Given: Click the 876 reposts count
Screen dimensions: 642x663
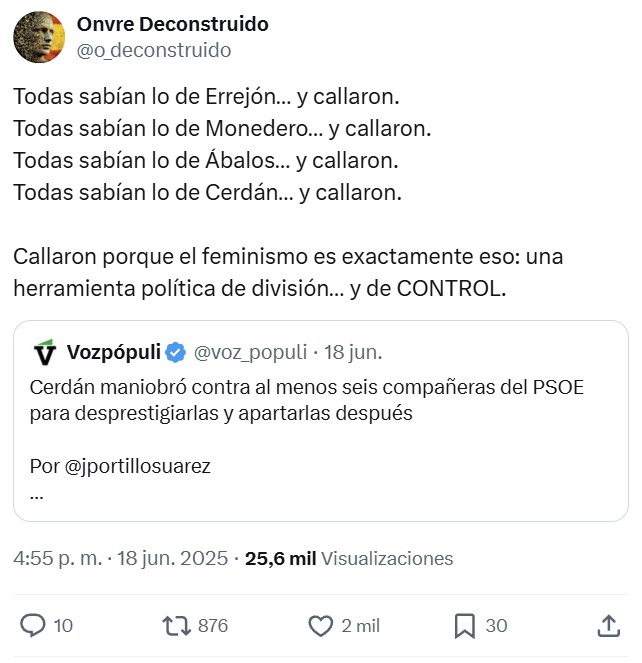Looking at the screenshot, I should pyautogui.click(x=213, y=626).
